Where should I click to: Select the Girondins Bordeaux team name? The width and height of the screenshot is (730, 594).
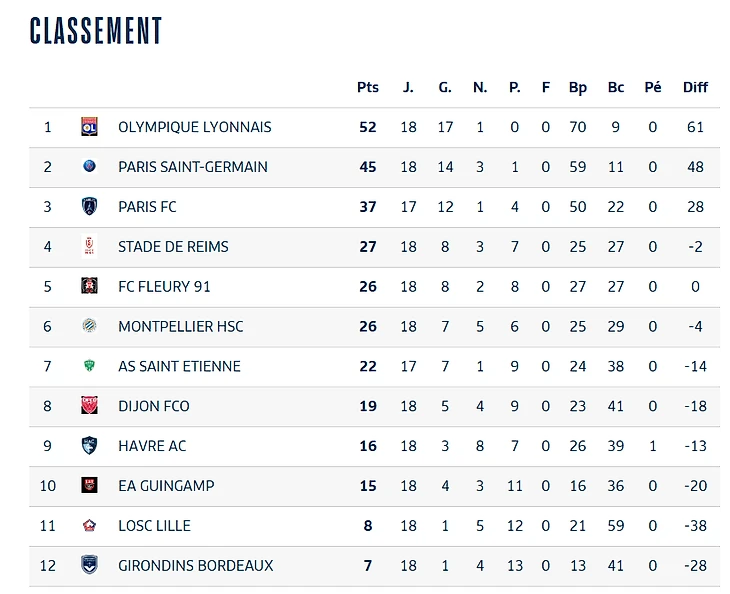195,566
